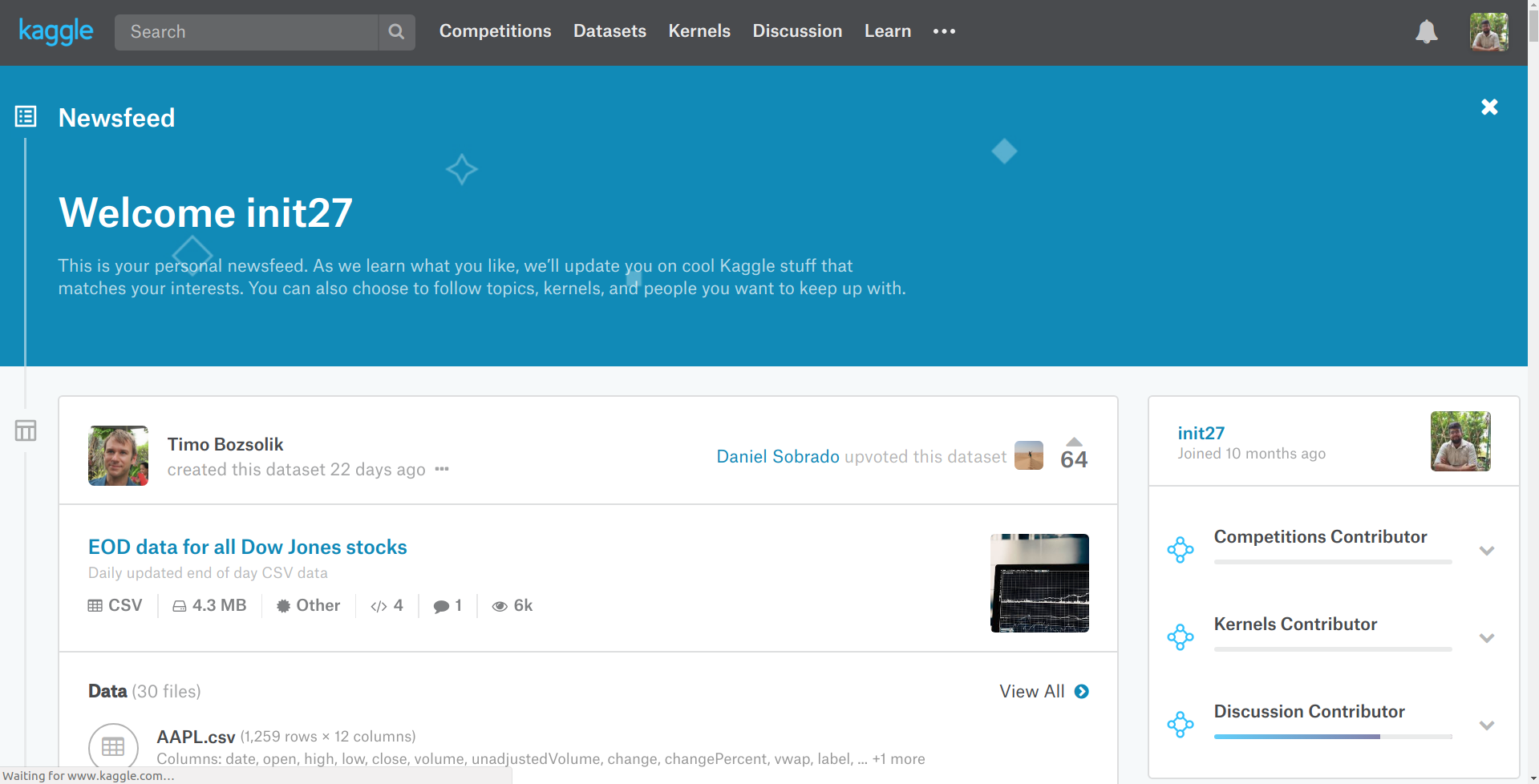Click into the Search input field

[246, 32]
